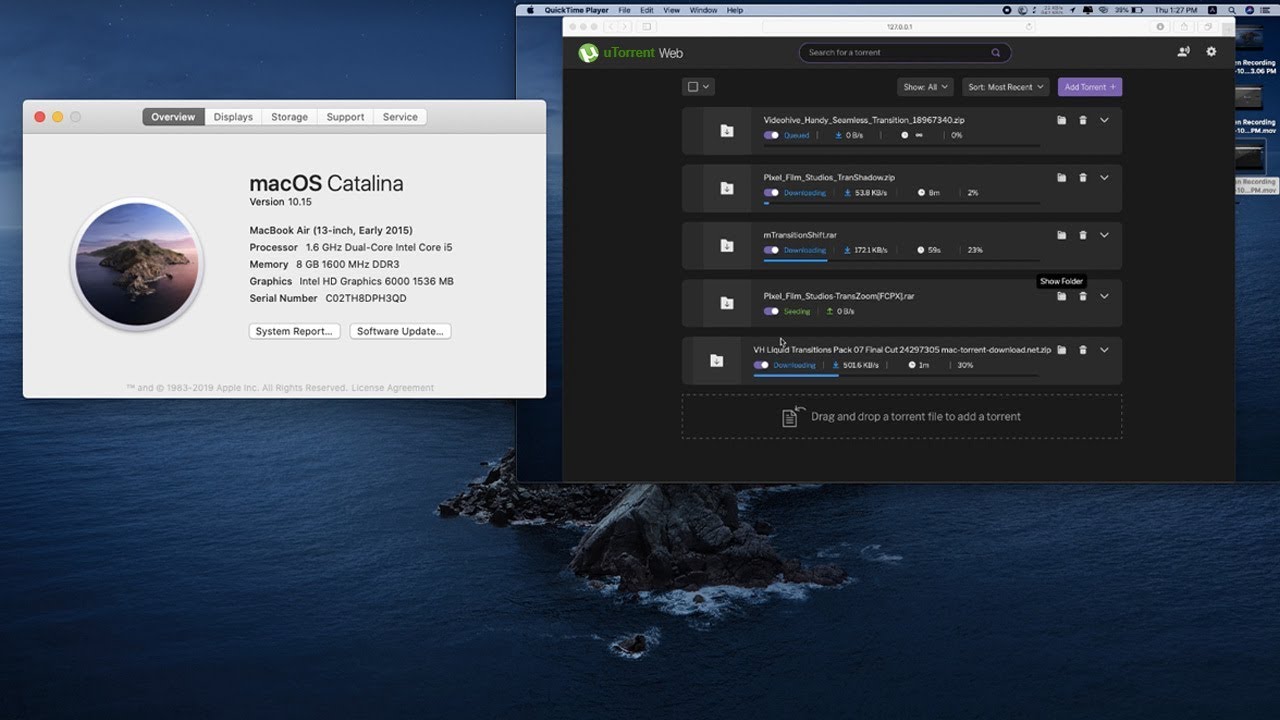Viewport: 1280px width, 720px height.
Task: Show folder for VH Liquid Transitions Pack torrent
Action: pyautogui.click(x=1061, y=350)
